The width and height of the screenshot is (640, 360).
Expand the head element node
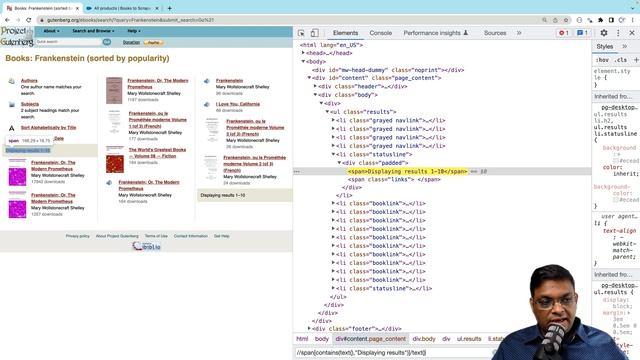[x=303, y=53]
